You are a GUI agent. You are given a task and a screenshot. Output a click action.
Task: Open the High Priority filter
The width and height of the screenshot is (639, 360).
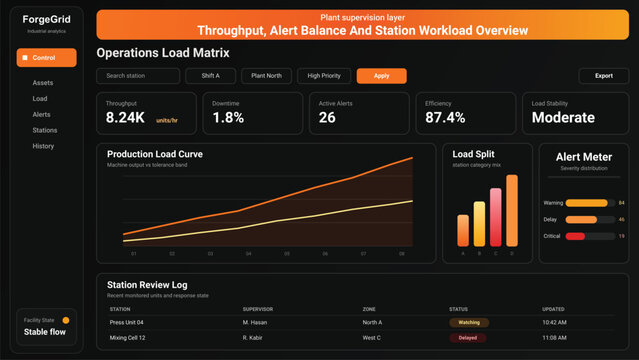click(324, 76)
